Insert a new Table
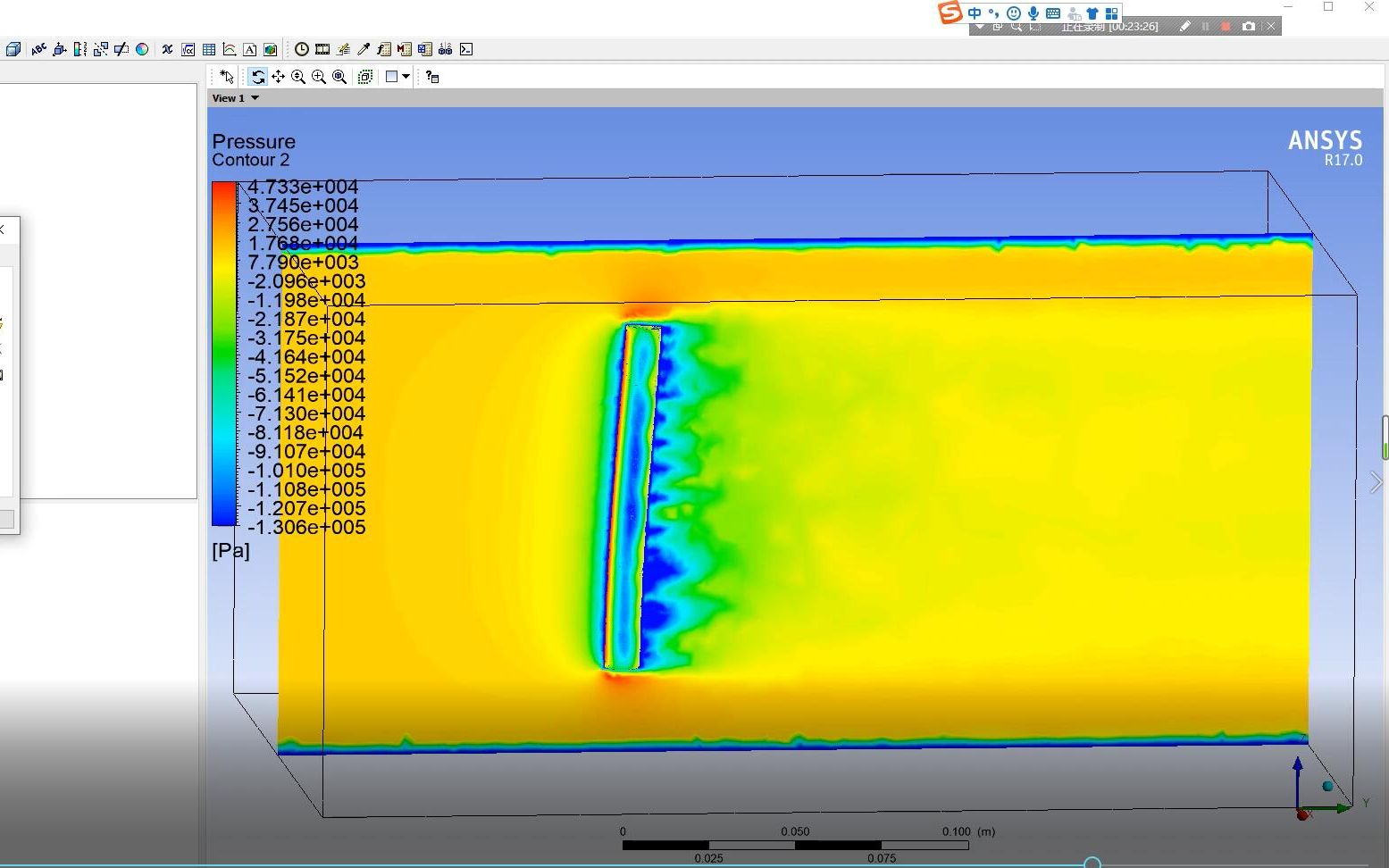 209,49
